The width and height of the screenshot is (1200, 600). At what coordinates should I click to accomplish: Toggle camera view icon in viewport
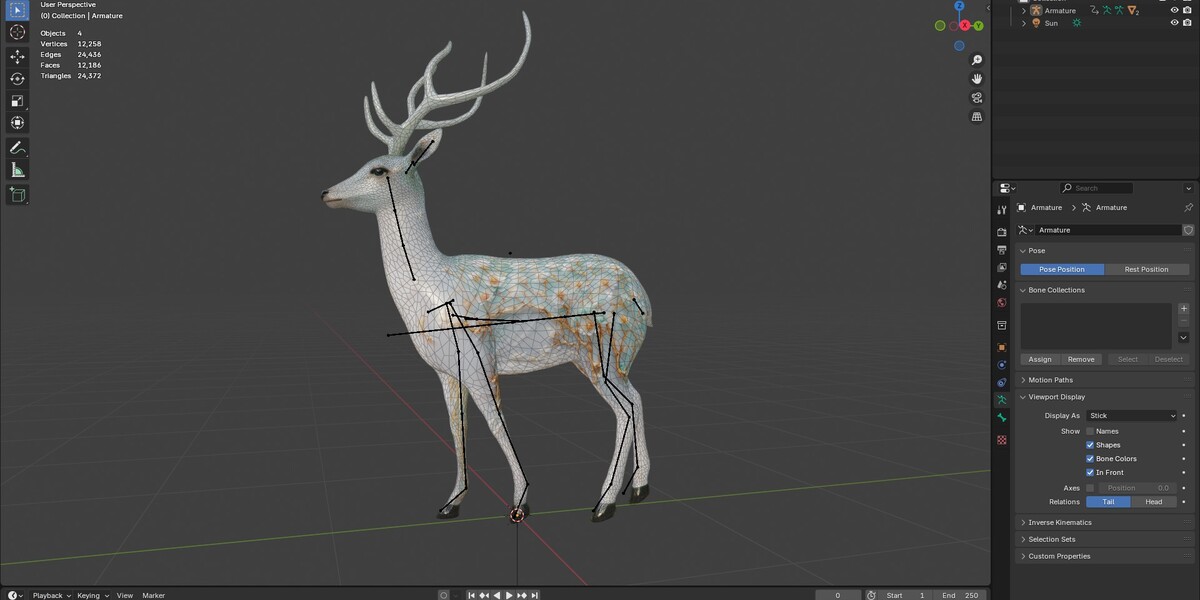click(977, 98)
